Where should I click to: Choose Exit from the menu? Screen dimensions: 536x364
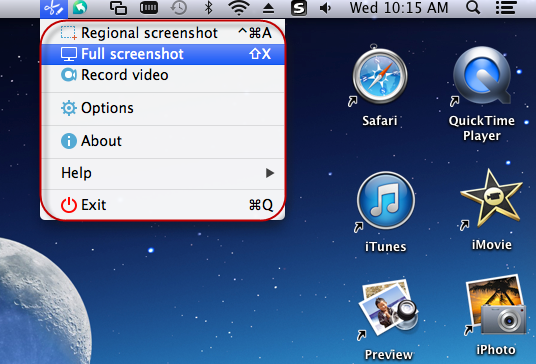pyautogui.click(x=163, y=205)
